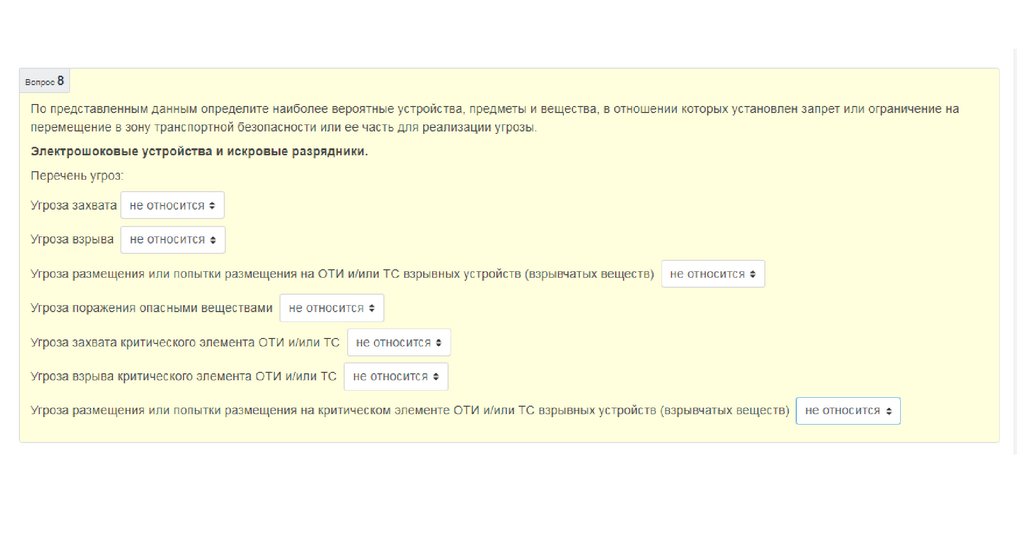Click the 'Угроза захвата' label text
The width and height of the screenshot is (1024, 556).
(x=73, y=206)
